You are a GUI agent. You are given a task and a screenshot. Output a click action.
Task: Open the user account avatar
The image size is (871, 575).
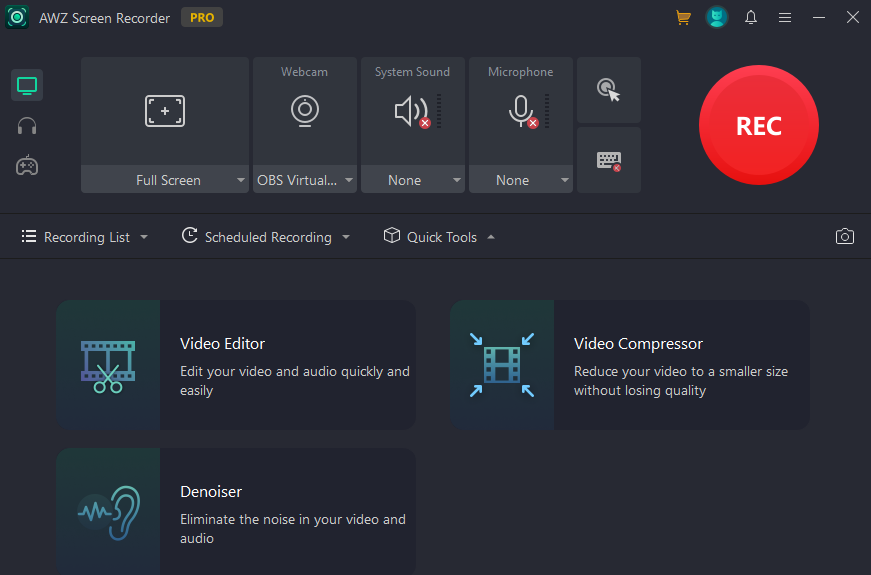click(x=717, y=18)
